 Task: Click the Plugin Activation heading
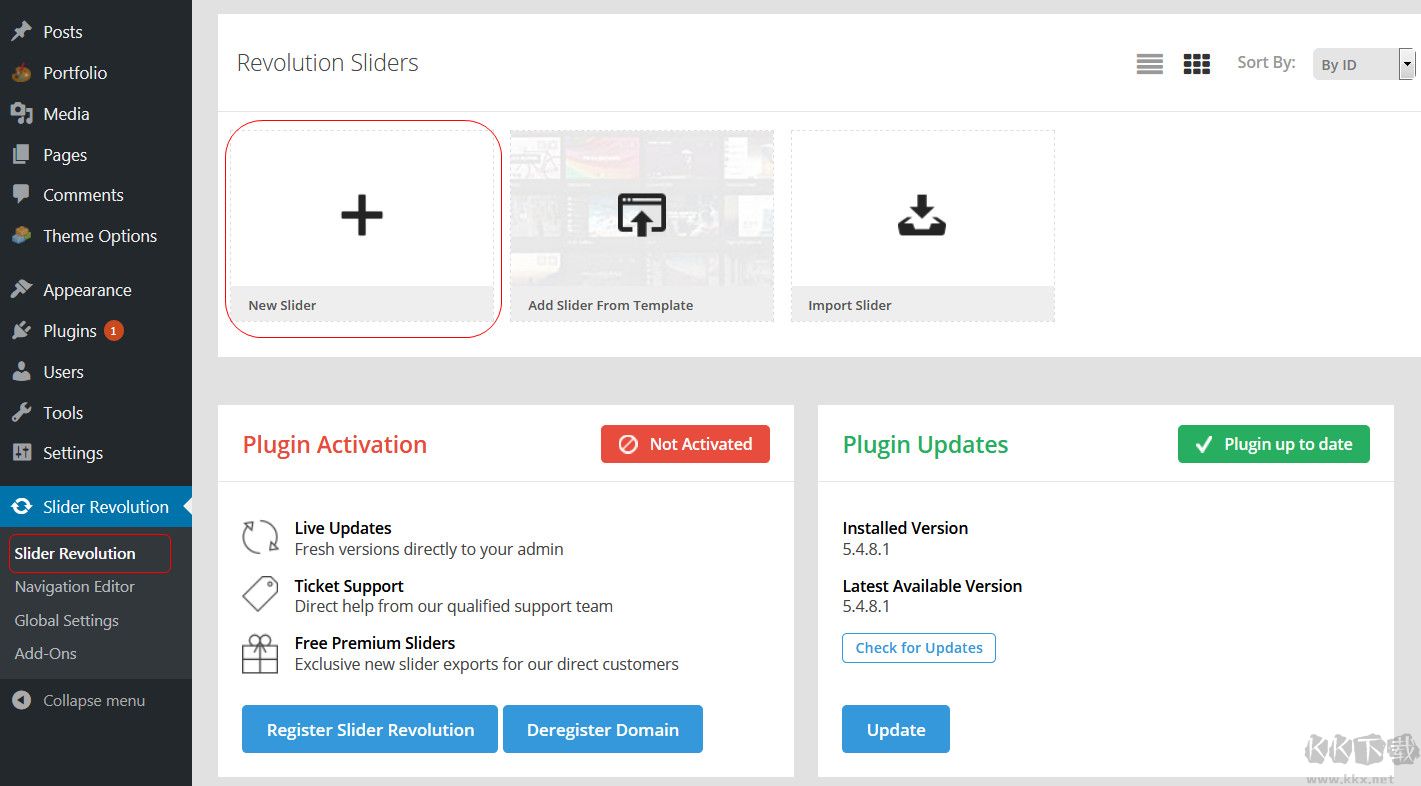[335, 445]
